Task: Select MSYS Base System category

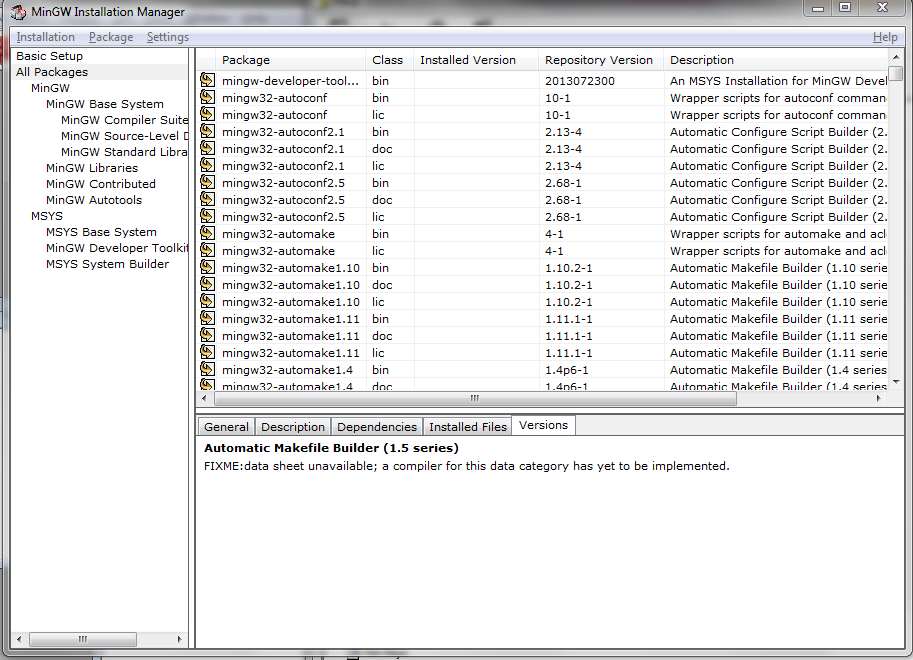Action: (101, 232)
